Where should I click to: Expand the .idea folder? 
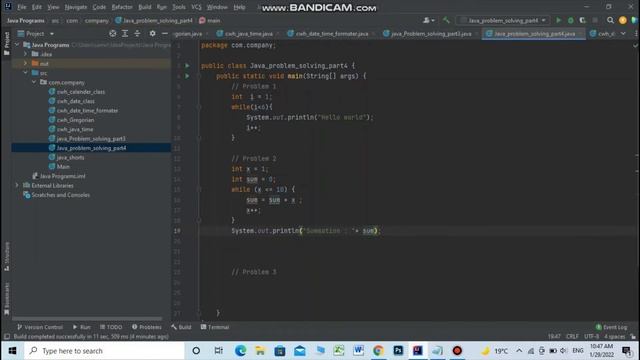(x=25, y=54)
